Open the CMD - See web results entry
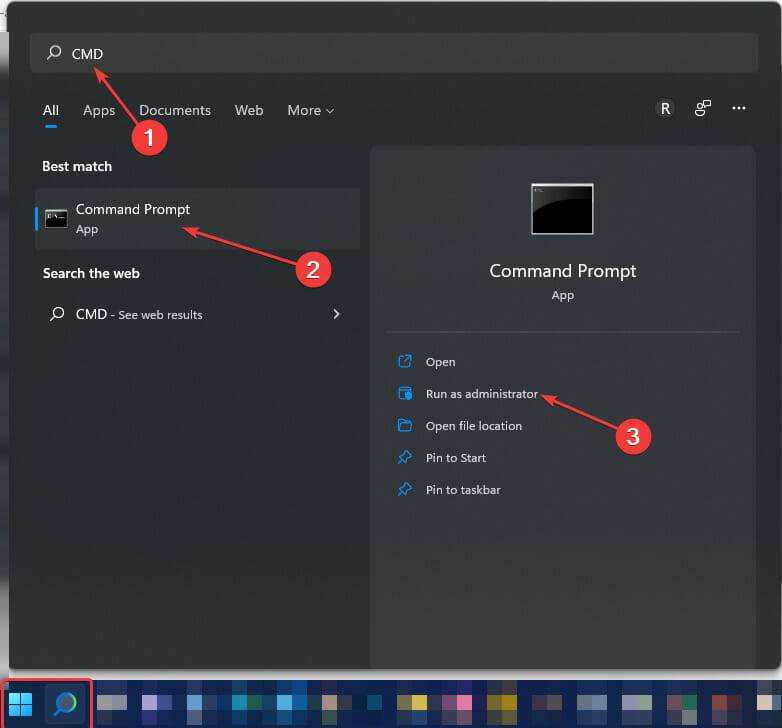The width and height of the screenshot is (782, 728). pyautogui.click(x=139, y=314)
